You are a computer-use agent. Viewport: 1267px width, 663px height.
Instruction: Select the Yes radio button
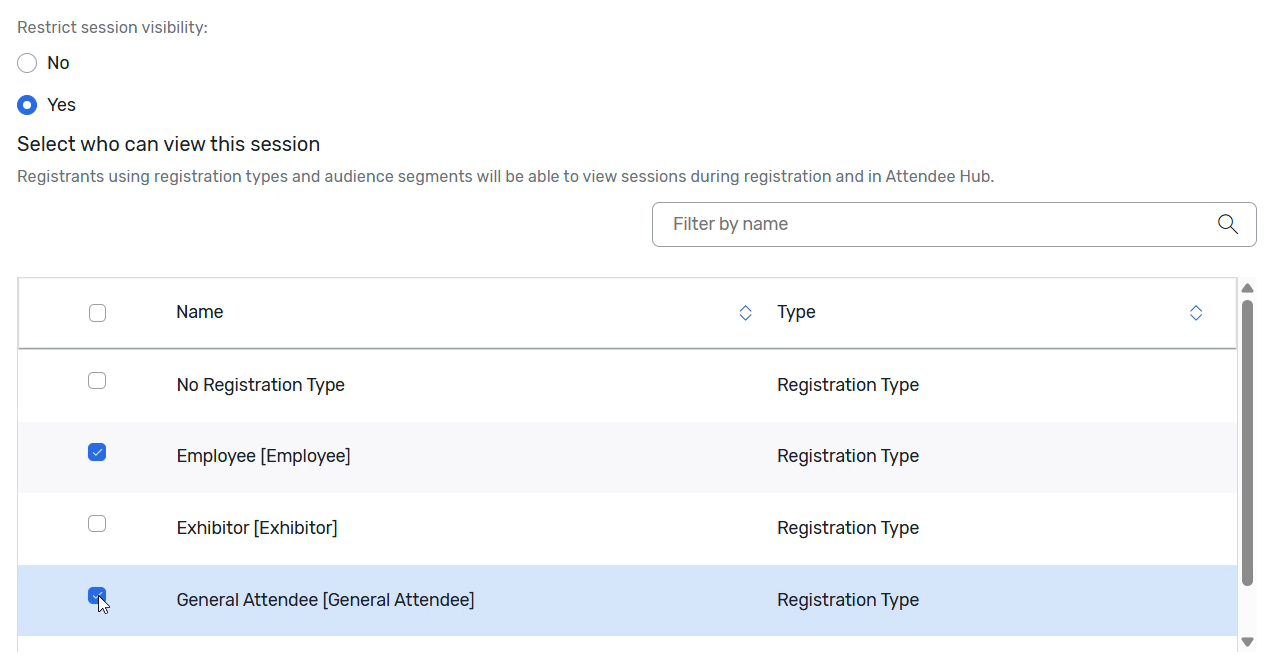(27, 105)
